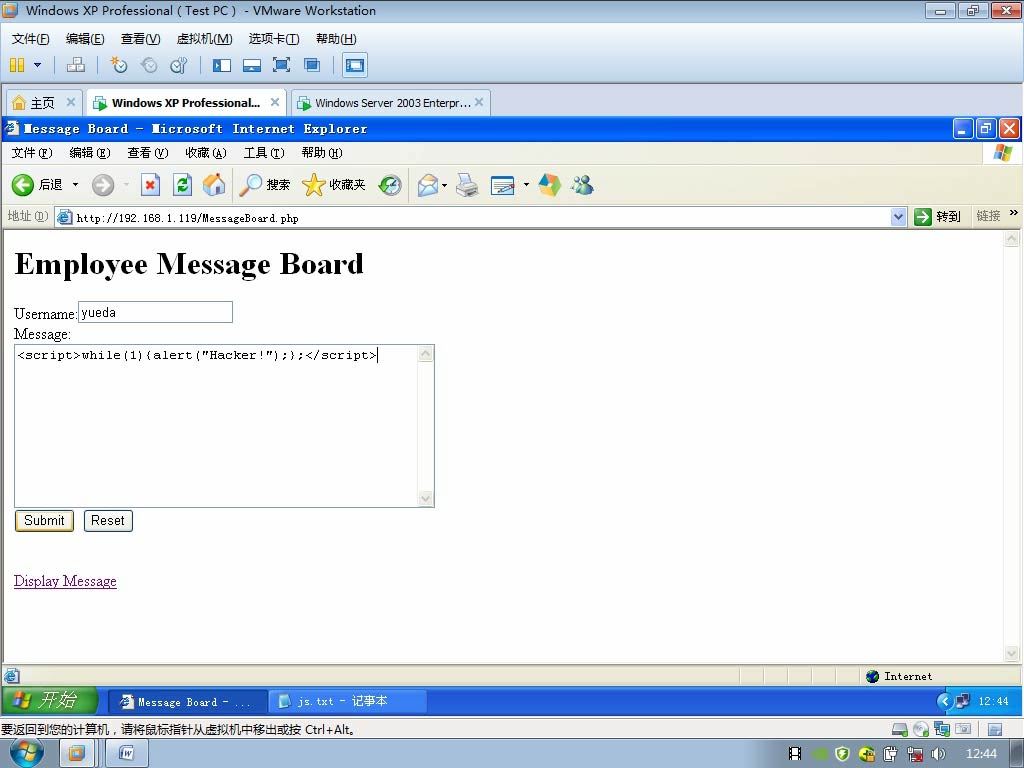Open IE 工具(T) menu
Viewport: 1024px width, 768px height.
[x=264, y=153]
